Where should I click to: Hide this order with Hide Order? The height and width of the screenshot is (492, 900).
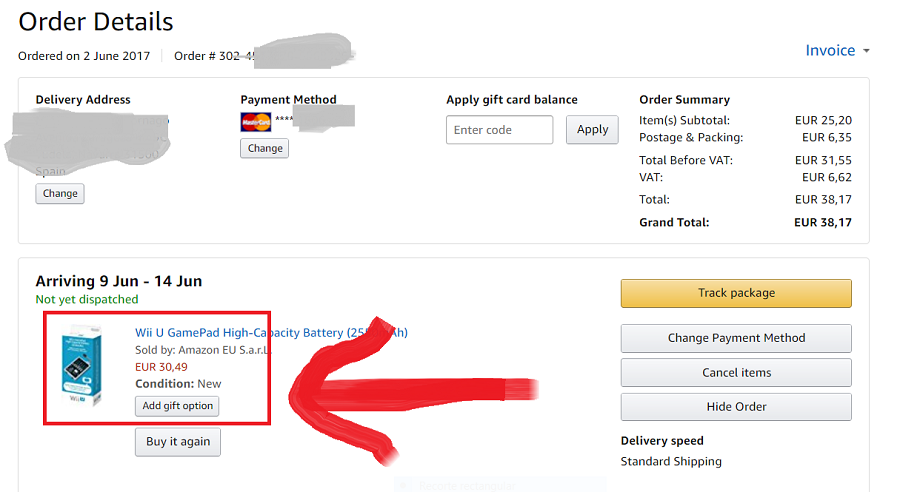coord(736,407)
